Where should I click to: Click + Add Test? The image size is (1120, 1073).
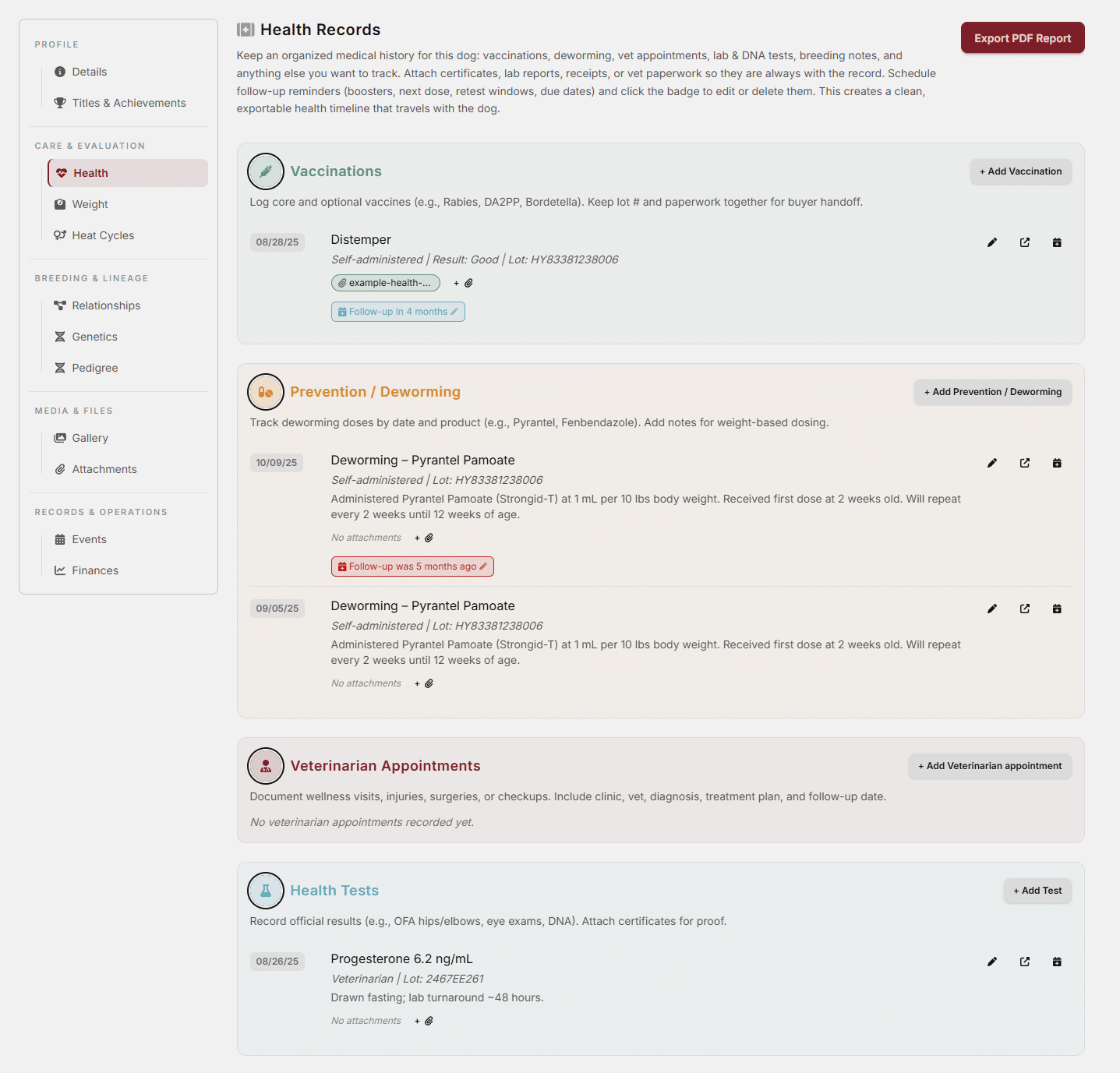[x=1037, y=890]
